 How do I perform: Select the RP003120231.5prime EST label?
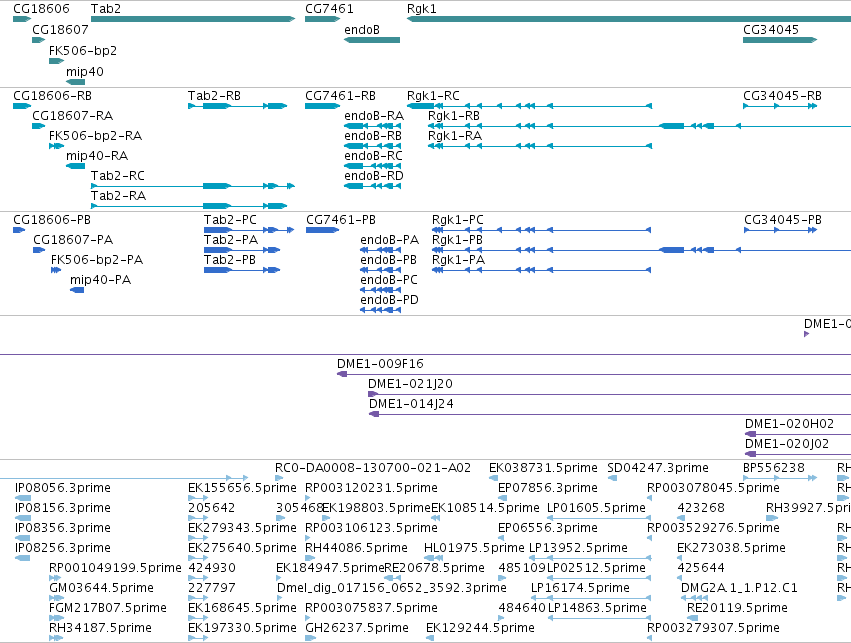coord(371,488)
